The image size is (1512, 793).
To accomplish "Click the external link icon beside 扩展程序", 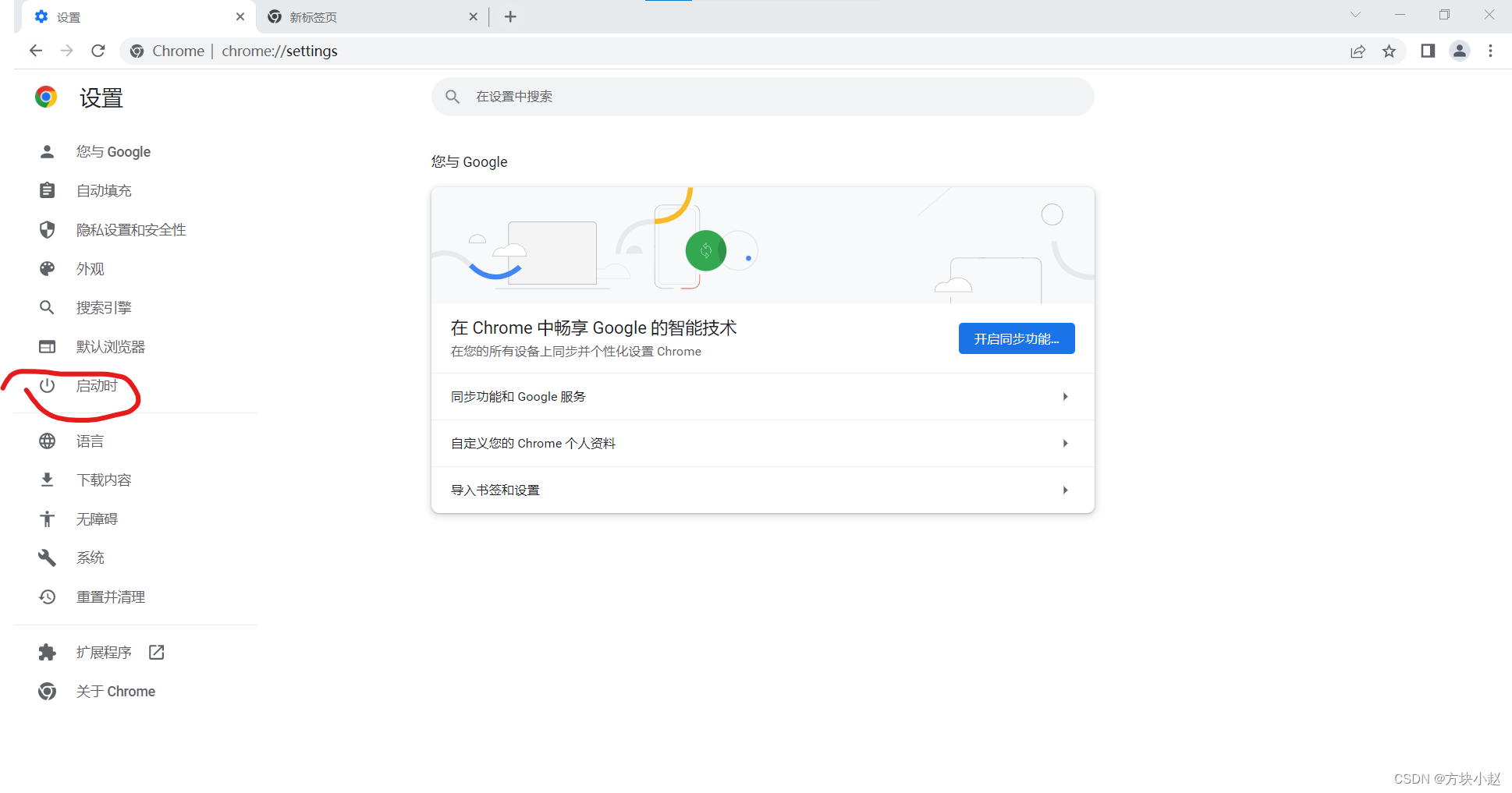I will 157,652.
